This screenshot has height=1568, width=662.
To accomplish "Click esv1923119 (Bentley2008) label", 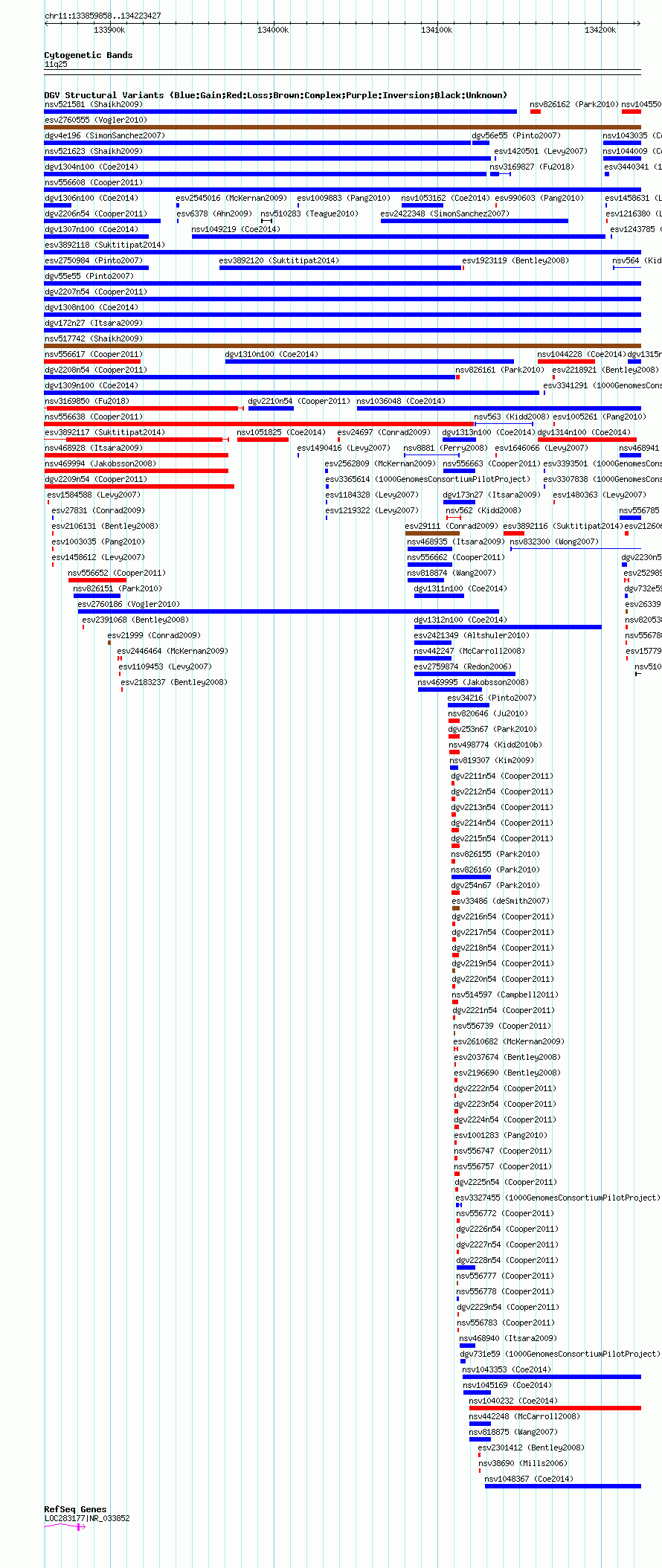I will tap(515, 260).
